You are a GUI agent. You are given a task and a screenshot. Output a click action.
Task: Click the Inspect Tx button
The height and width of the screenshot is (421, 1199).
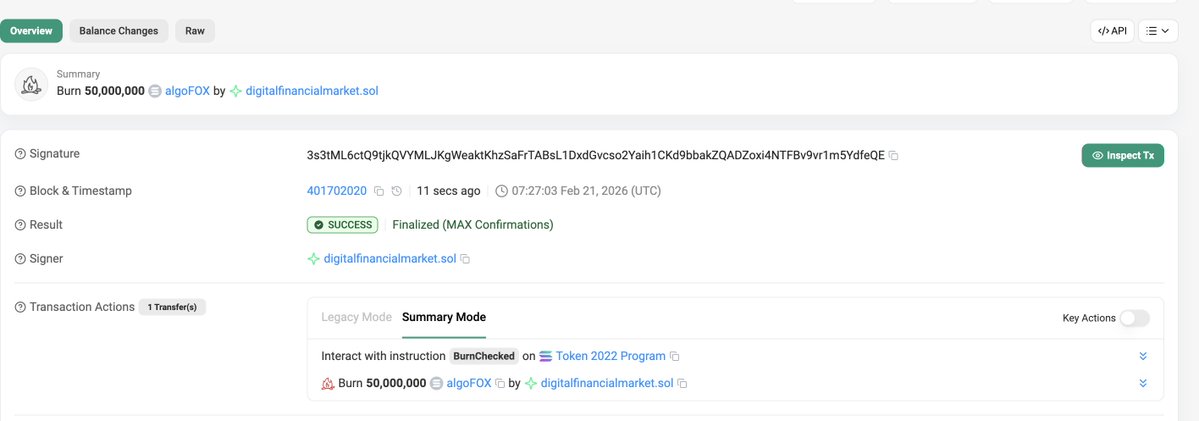coord(1123,155)
